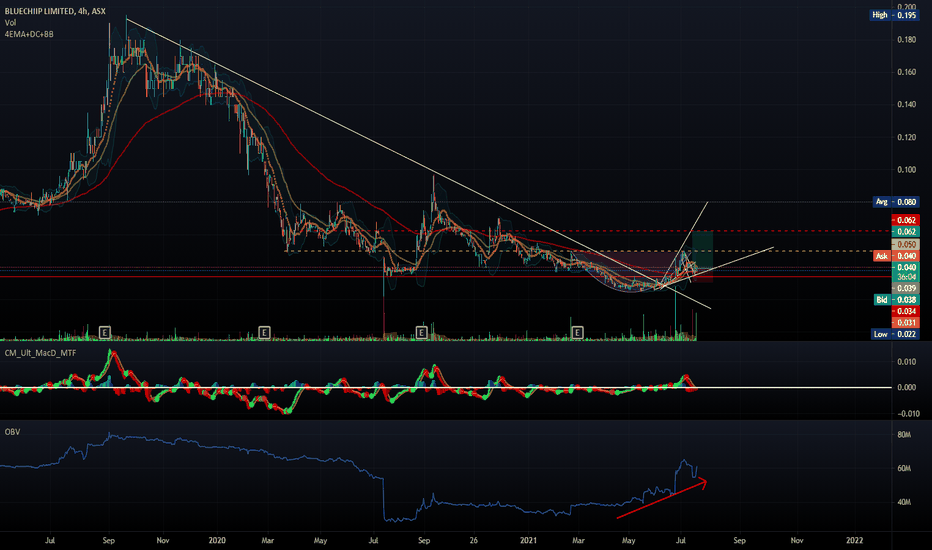Click the Bid 0.038 price label

click(896, 300)
